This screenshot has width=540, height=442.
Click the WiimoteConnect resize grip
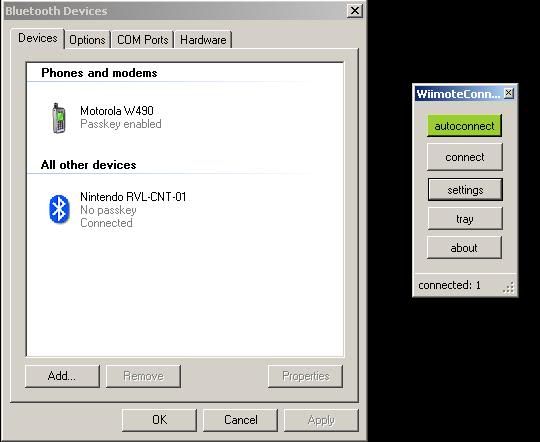pyautogui.click(x=509, y=288)
